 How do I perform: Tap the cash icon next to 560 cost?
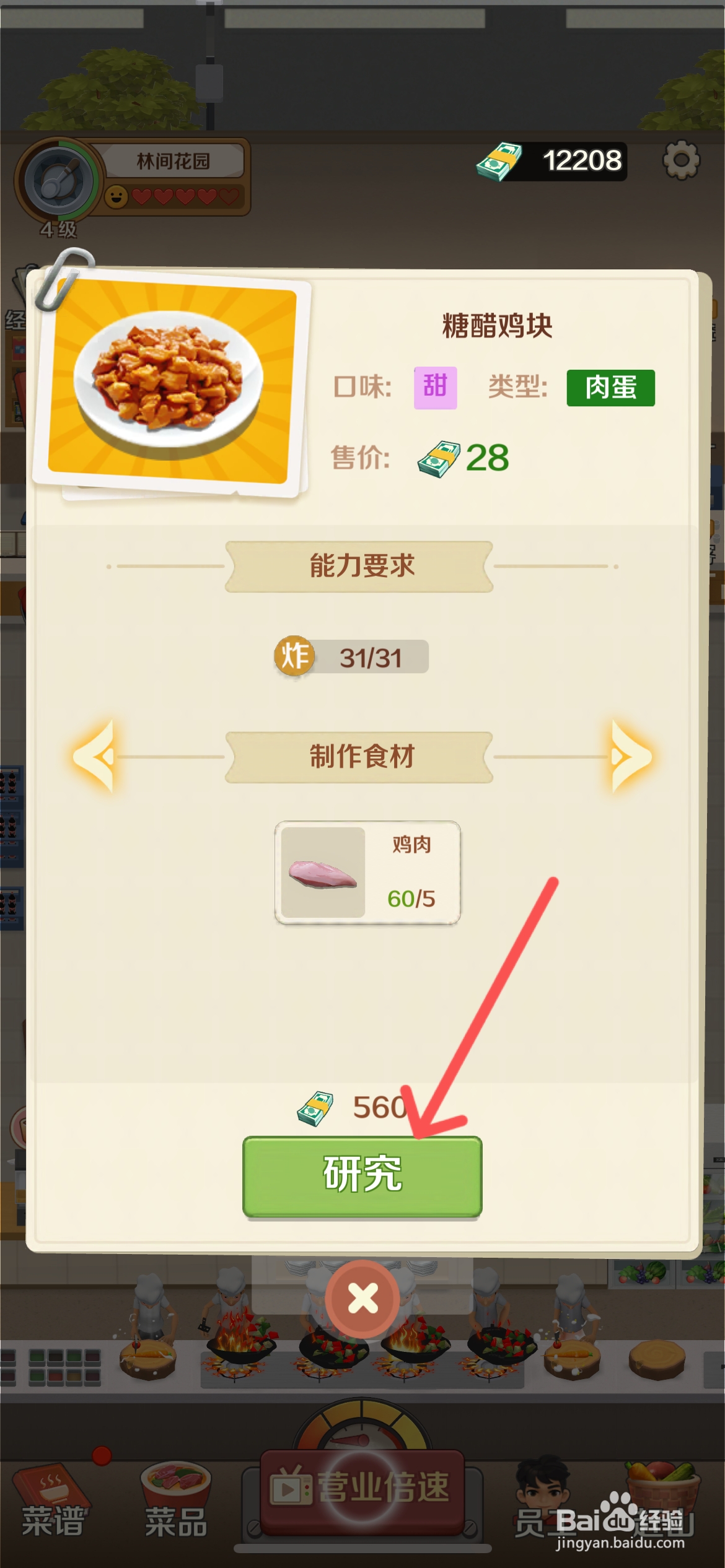tap(315, 1108)
